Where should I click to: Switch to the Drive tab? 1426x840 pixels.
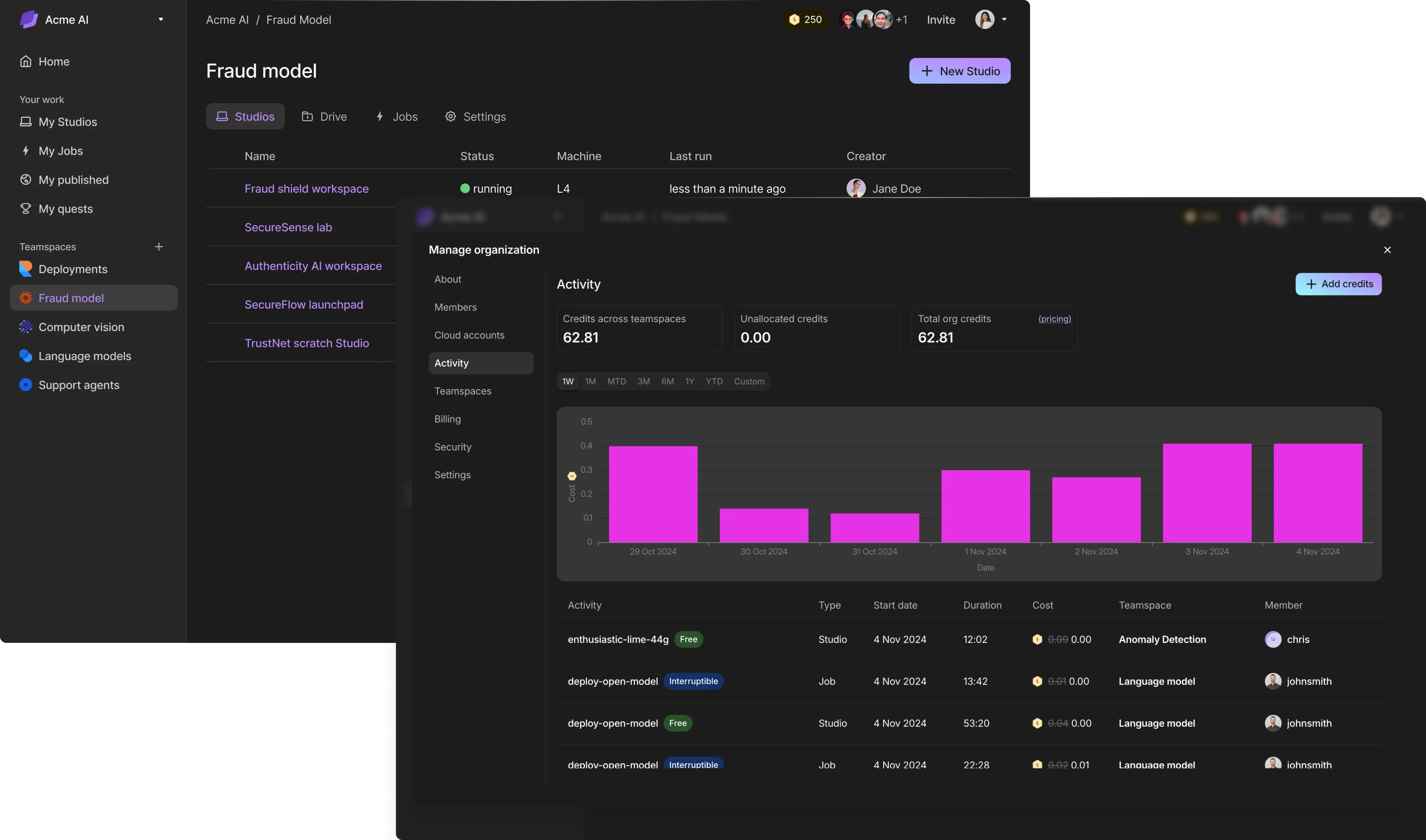[x=324, y=117]
